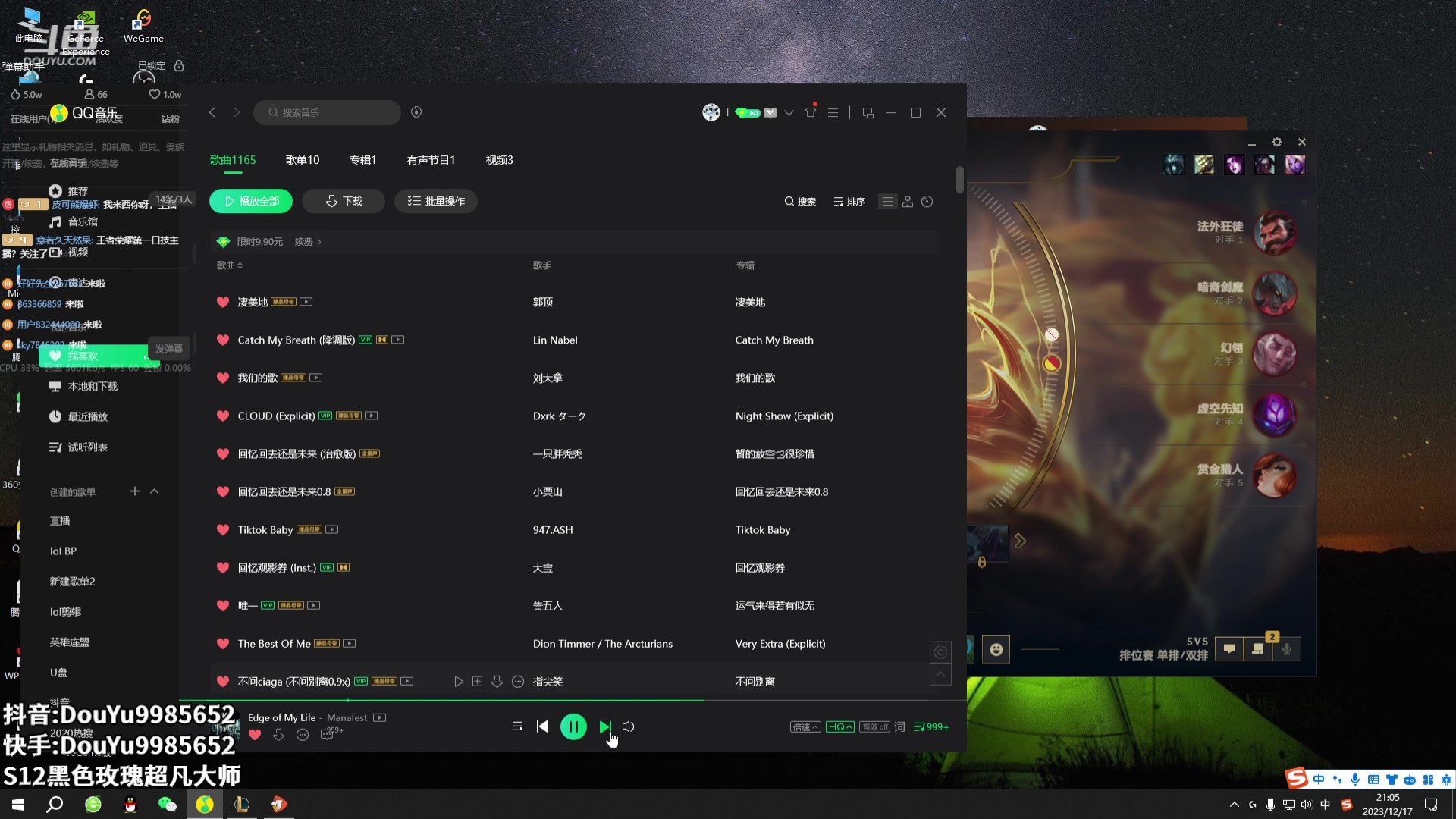Toggle the 音效 off sound effect switch
The width and height of the screenshot is (1456, 819).
pyautogui.click(x=874, y=726)
